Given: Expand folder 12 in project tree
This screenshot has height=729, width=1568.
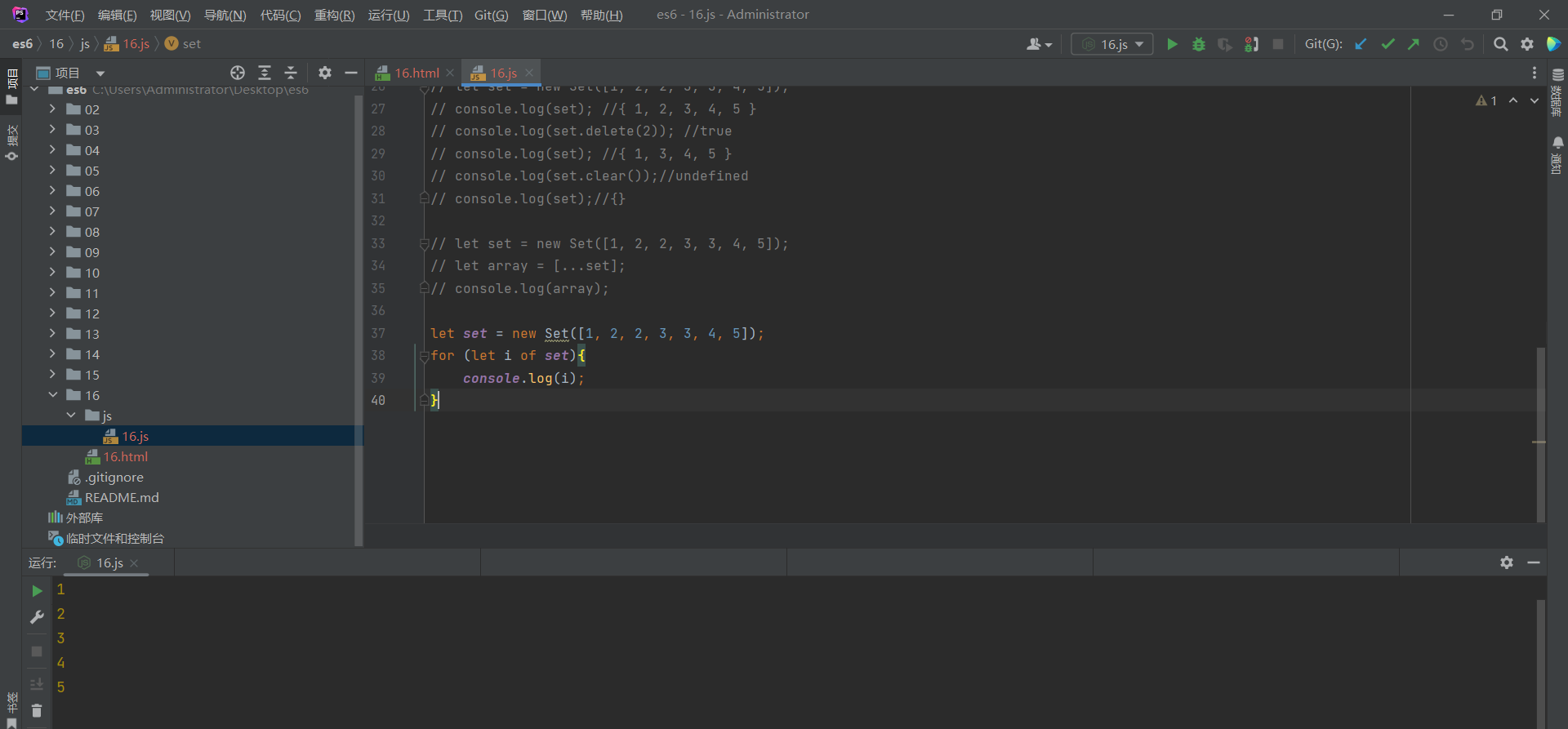Looking at the screenshot, I should (x=52, y=313).
